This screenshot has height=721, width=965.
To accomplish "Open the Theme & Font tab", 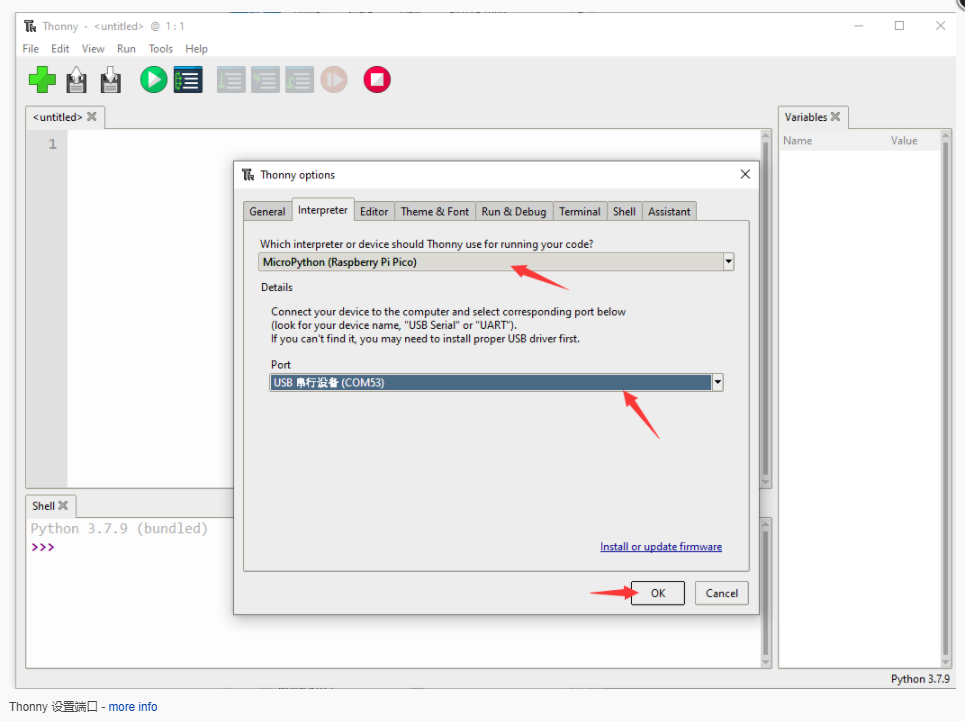I will click(x=434, y=211).
